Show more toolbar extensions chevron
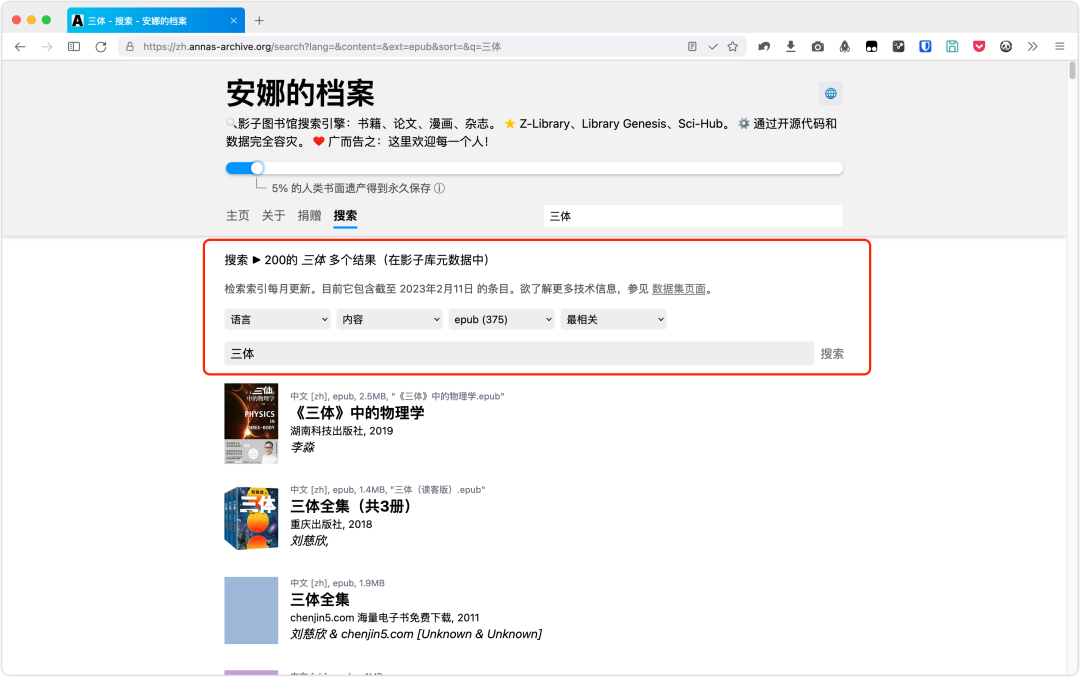 click(x=1032, y=47)
